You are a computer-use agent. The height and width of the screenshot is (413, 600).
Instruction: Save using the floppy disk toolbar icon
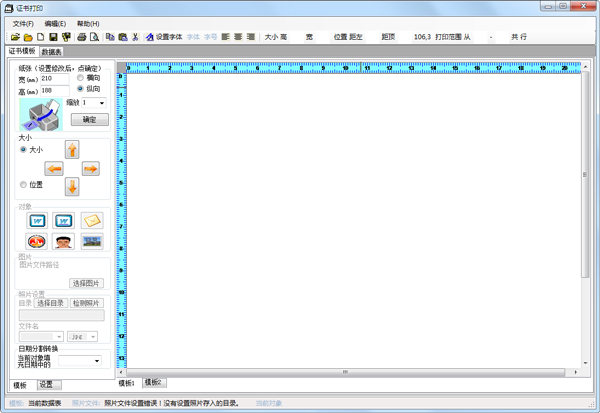pos(53,37)
